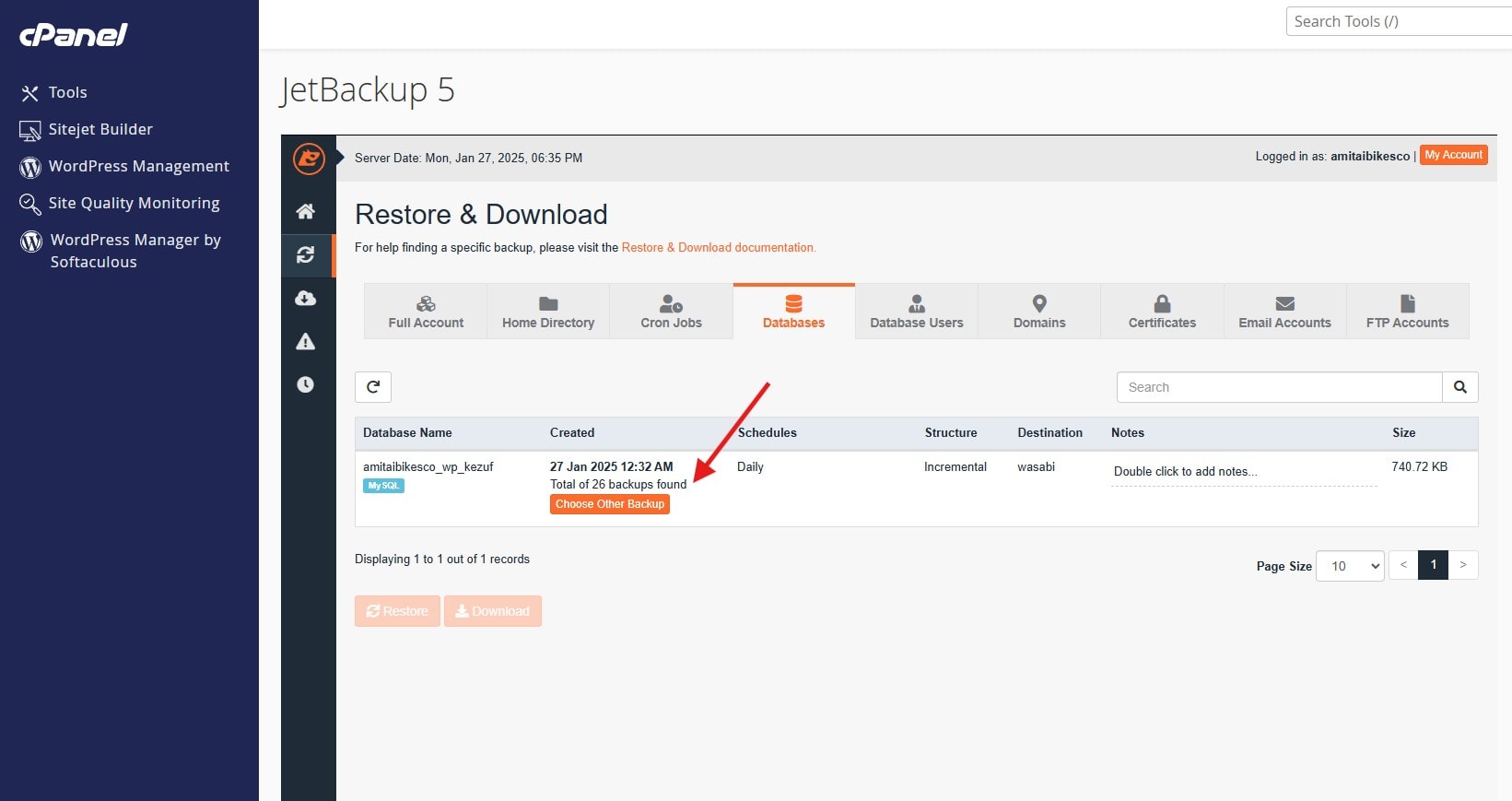Click the Notes column header
The height and width of the screenshot is (801, 1512).
point(1127,432)
